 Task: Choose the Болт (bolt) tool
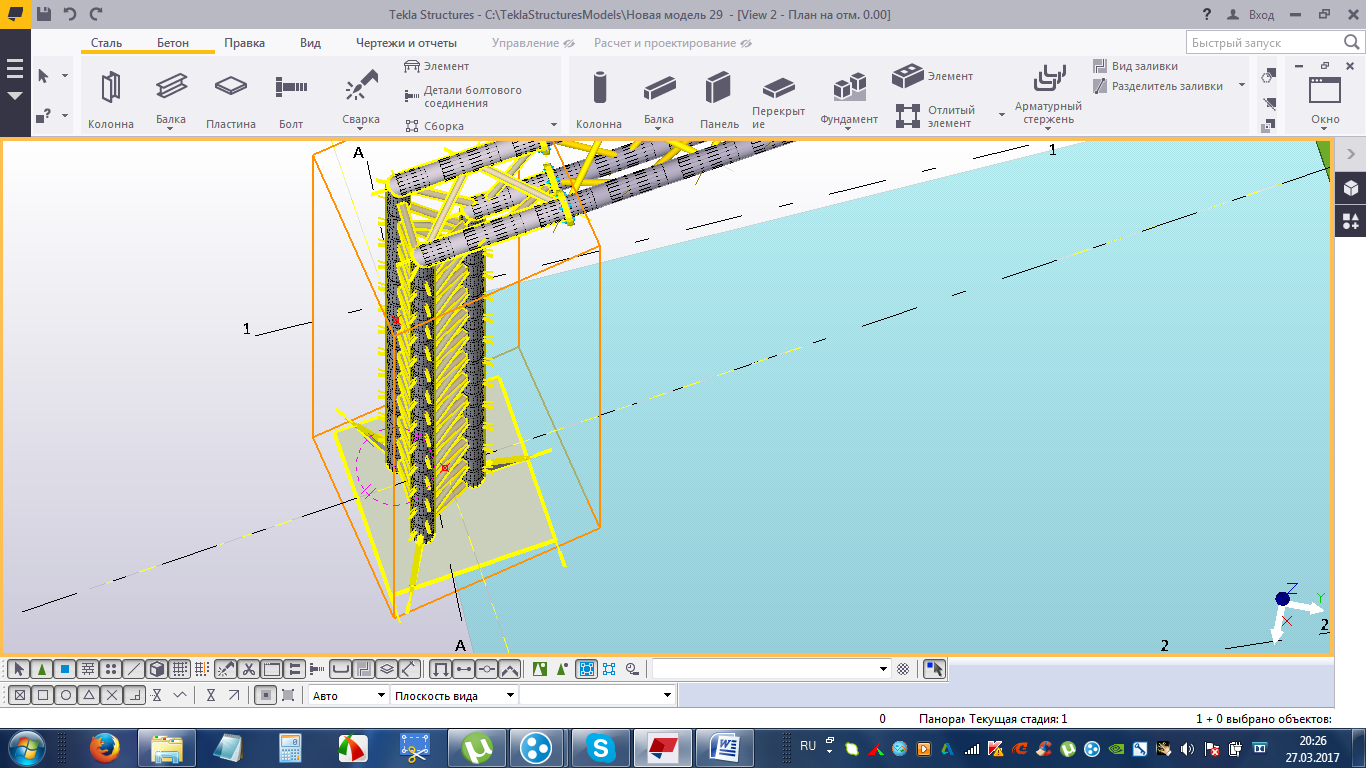pyautogui.click(x=291, y=87)
